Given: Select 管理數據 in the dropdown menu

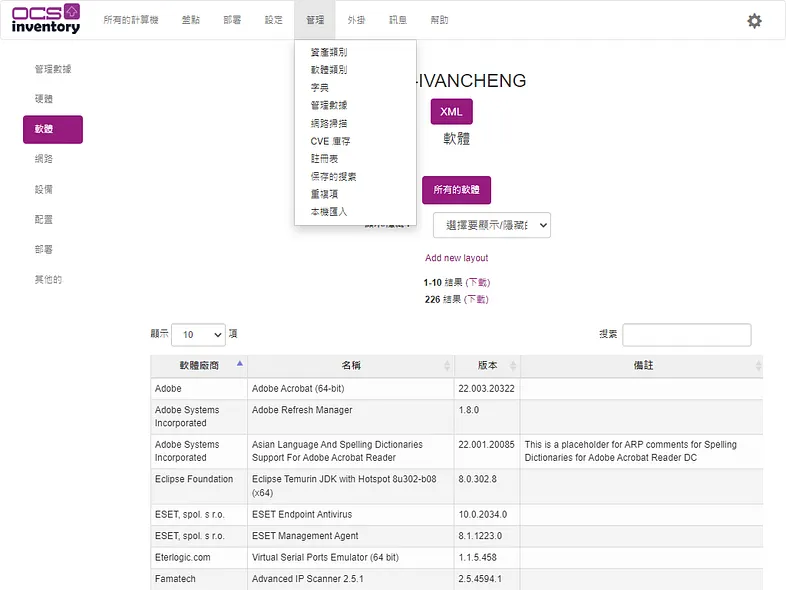Looking at the screenshot, I should (x=329, y=105).
